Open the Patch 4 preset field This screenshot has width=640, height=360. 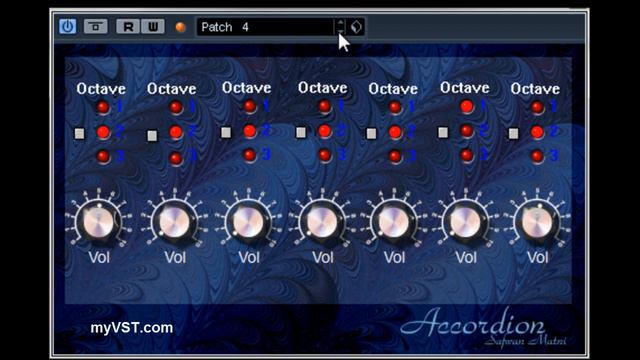click(x=265, y=27)
